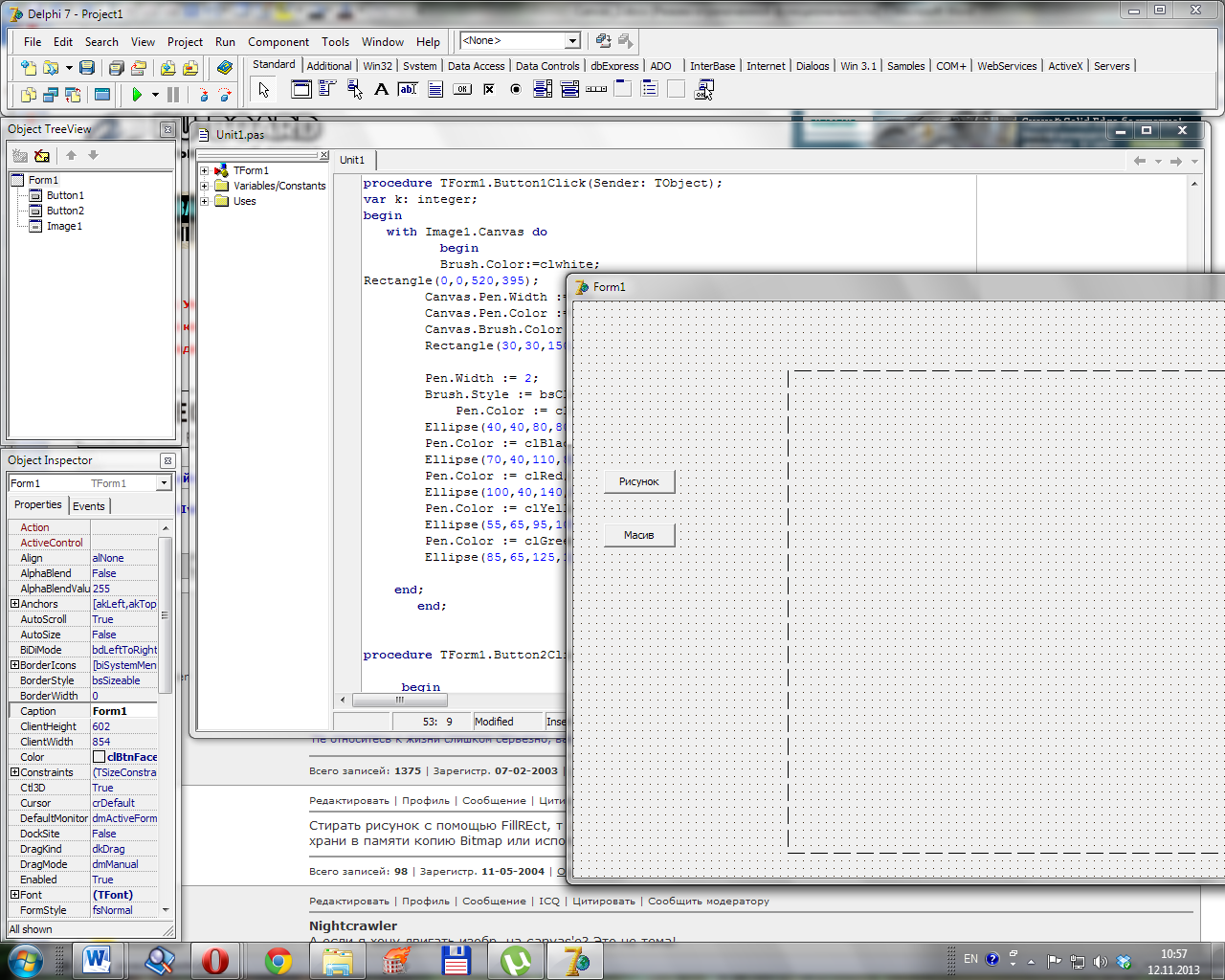Viewport: 1225px width, 980px height.
Task: Click the Масив button on Form1
Action: 639,535
